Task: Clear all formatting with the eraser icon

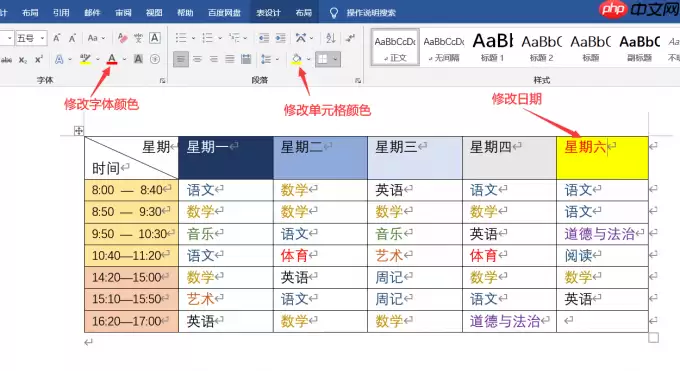Action: [123, 38]
